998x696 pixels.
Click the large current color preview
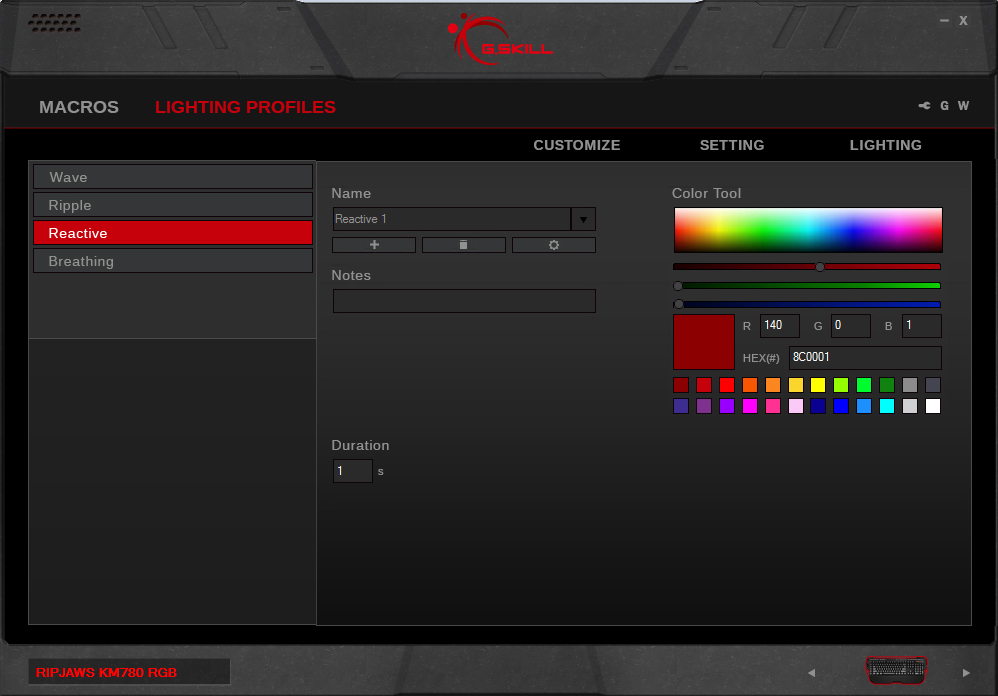point(704,342)
